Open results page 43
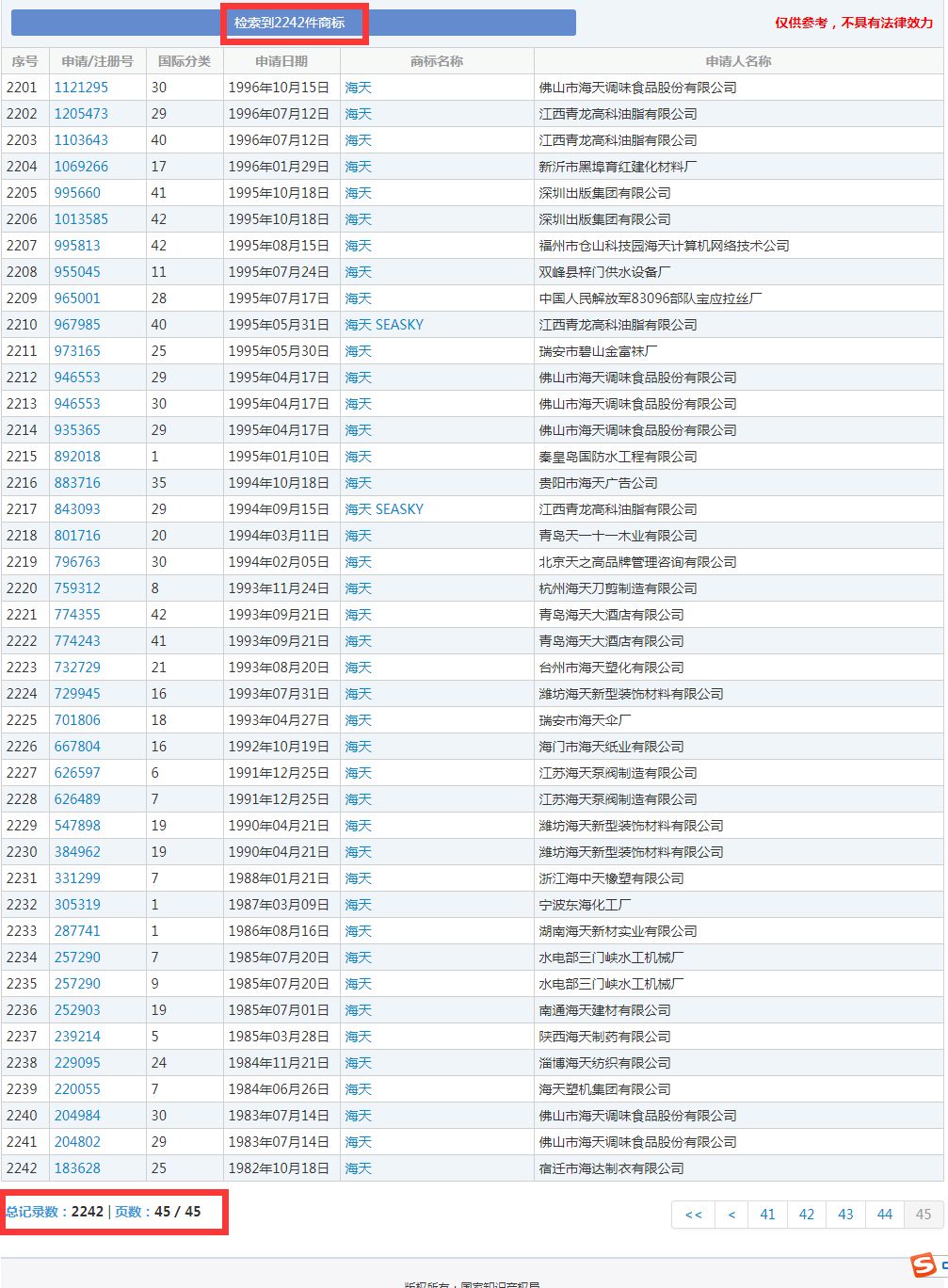This screenshot has height=1288, width=948. (845, 1215)
